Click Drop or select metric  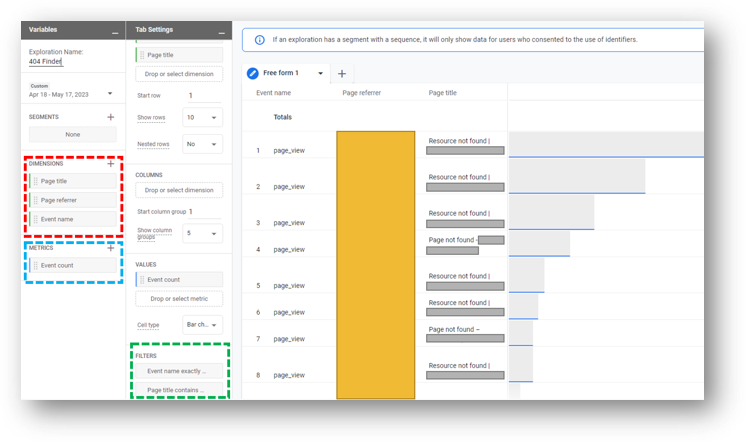(179, 299)
